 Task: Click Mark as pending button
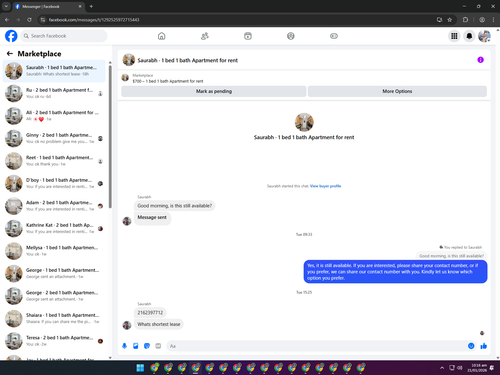click(214, 91)
